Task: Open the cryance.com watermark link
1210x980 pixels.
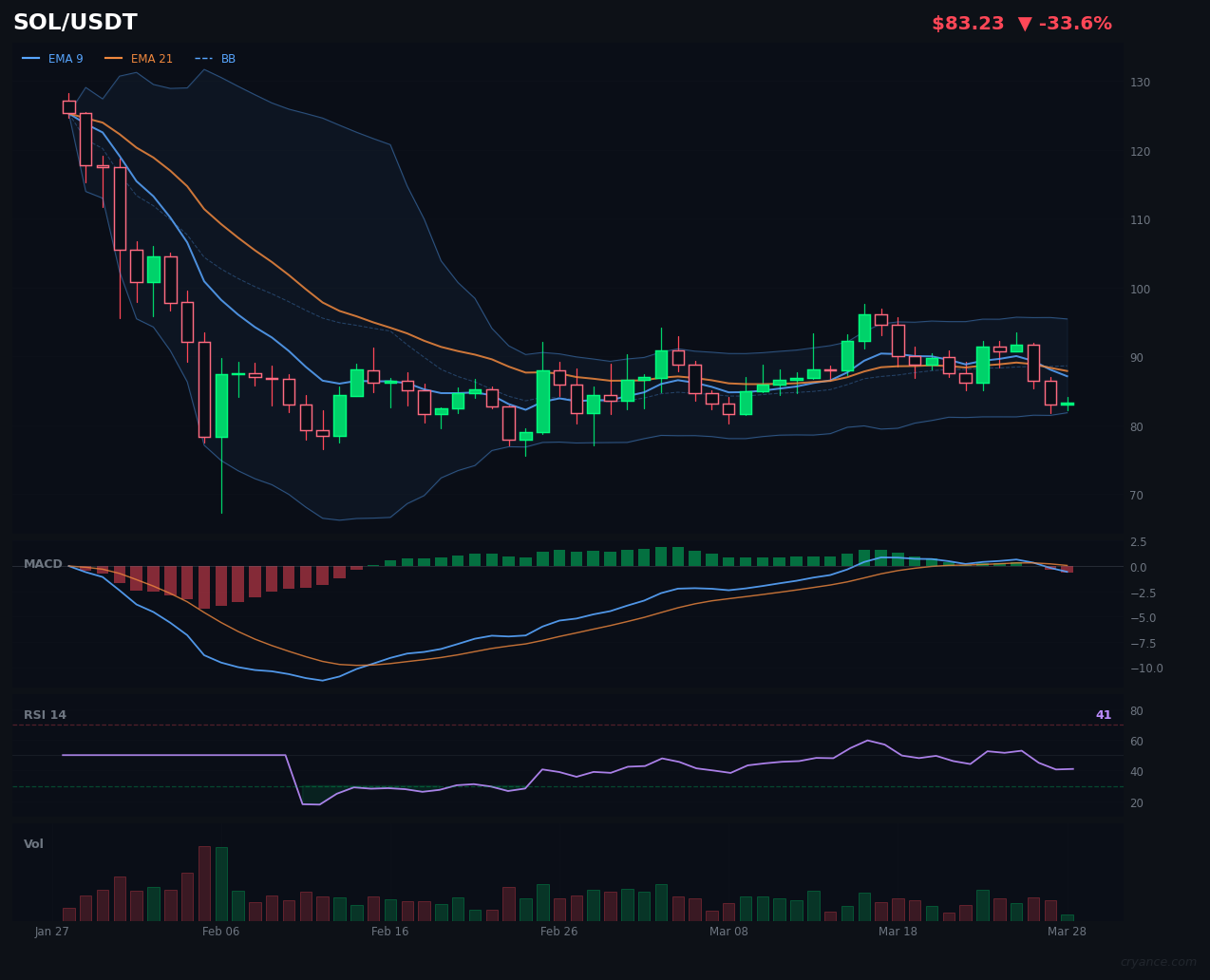Action: 1157,962
